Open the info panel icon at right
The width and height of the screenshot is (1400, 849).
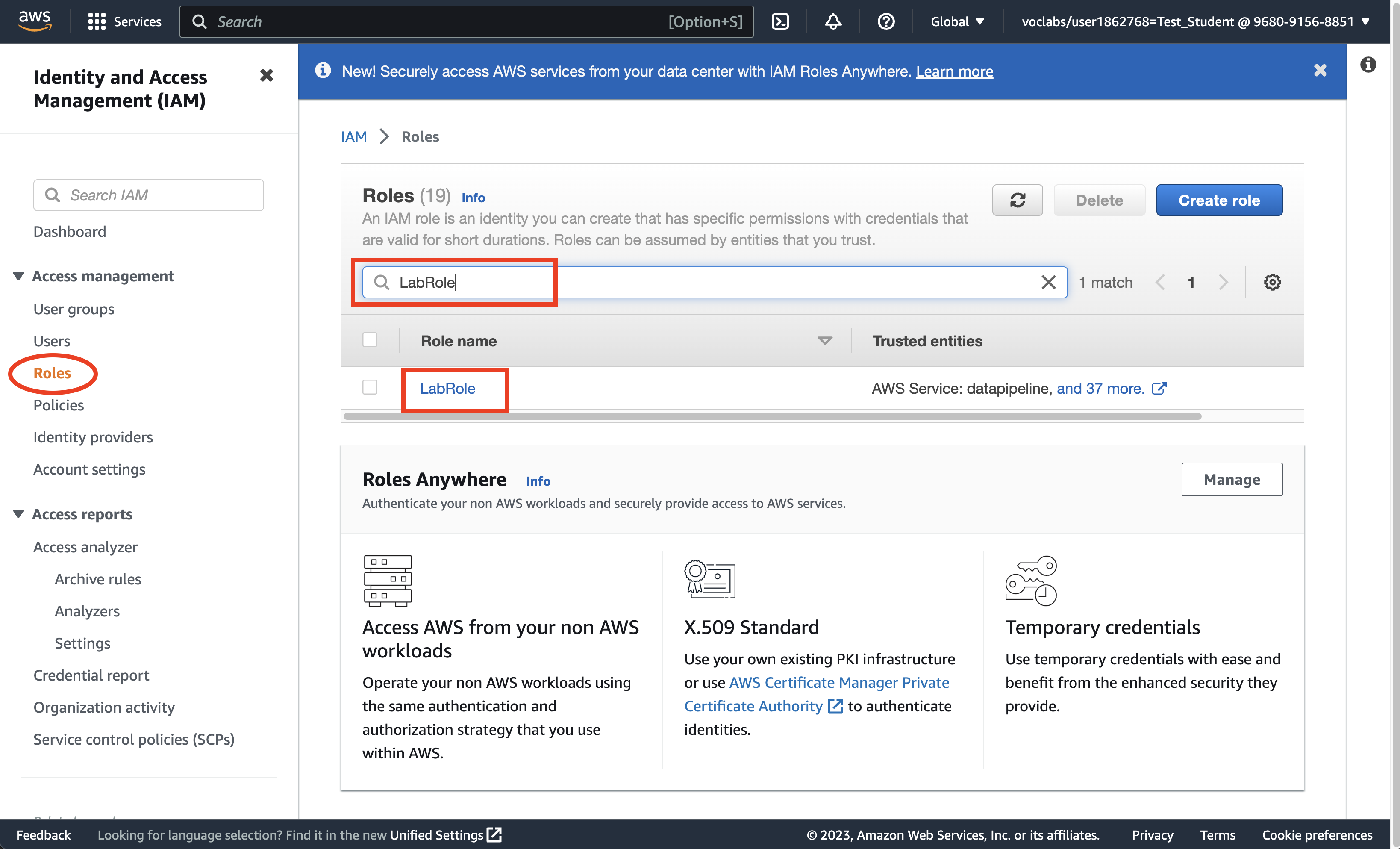(1368, 64)
